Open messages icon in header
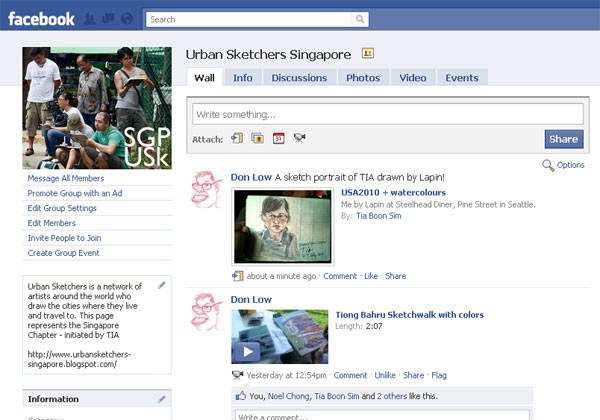 (108, 18)
